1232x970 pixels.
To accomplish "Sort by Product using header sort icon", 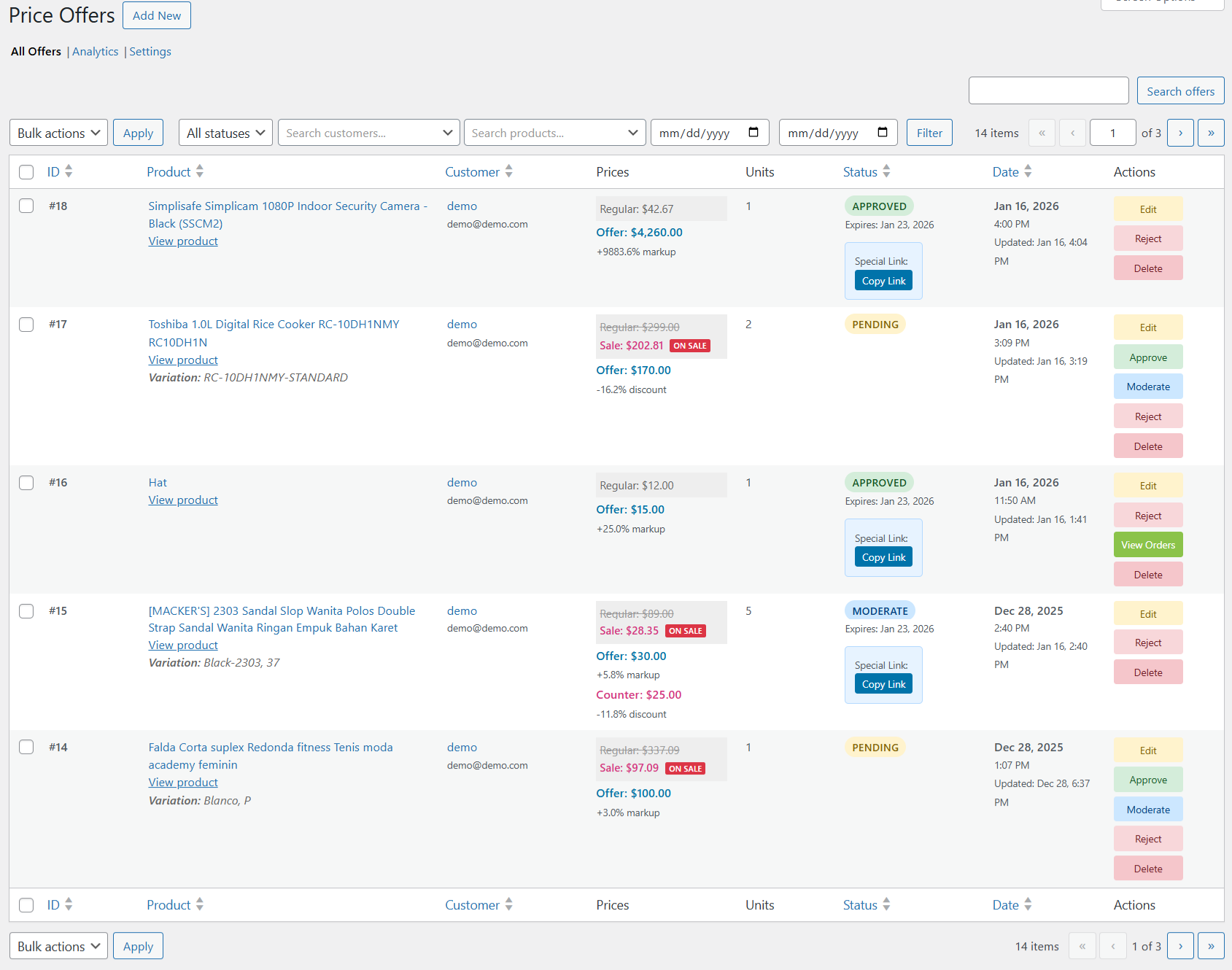I will 199,171.
